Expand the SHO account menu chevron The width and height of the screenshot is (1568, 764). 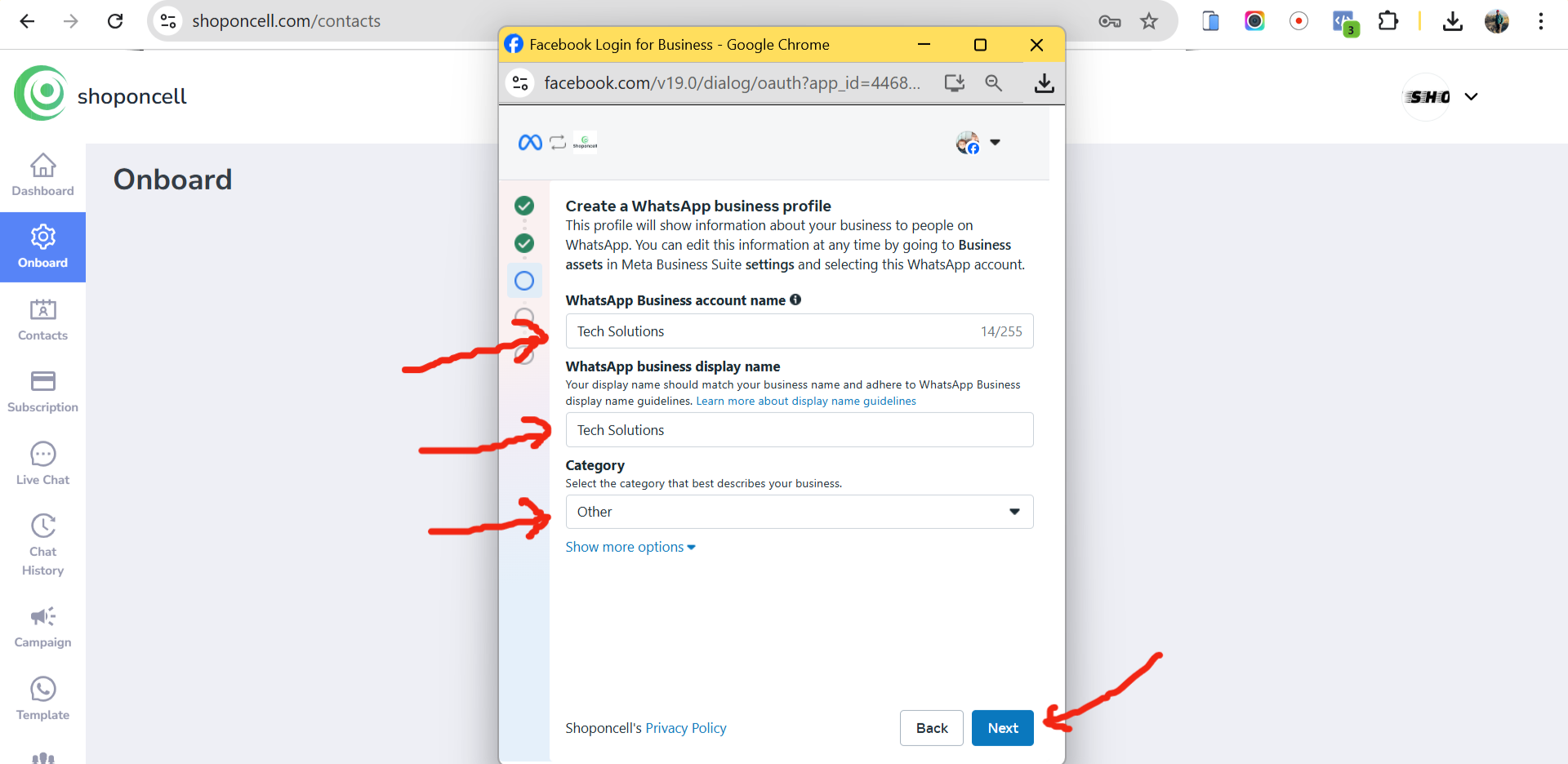click(1471, 96)
